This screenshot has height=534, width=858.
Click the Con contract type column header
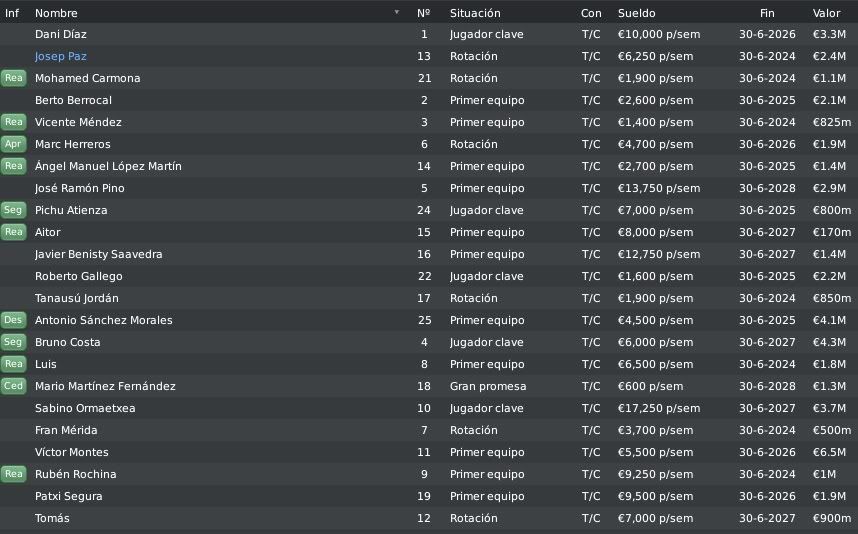click(591, 13)
